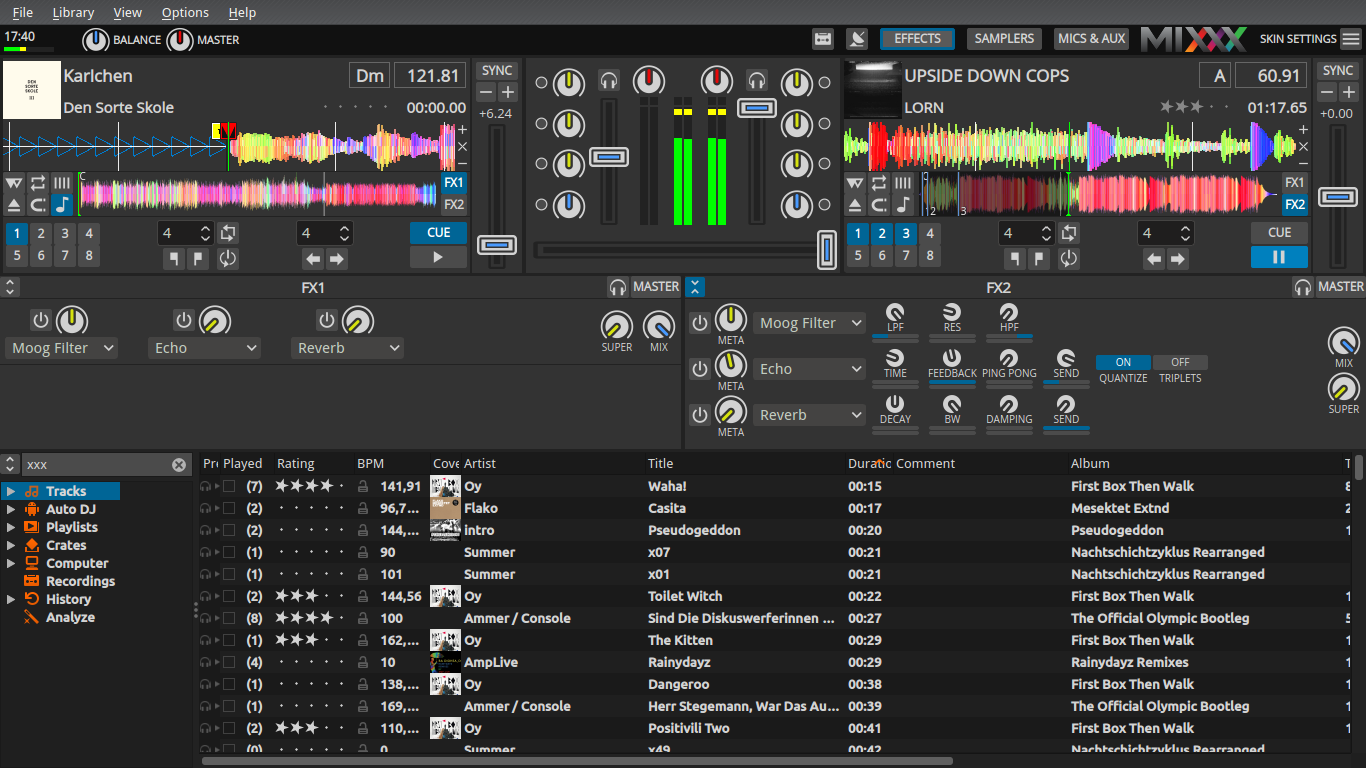Enable the FX2 Moog Filter power button
Screen dimensions: 1366x768
point(700,323)
